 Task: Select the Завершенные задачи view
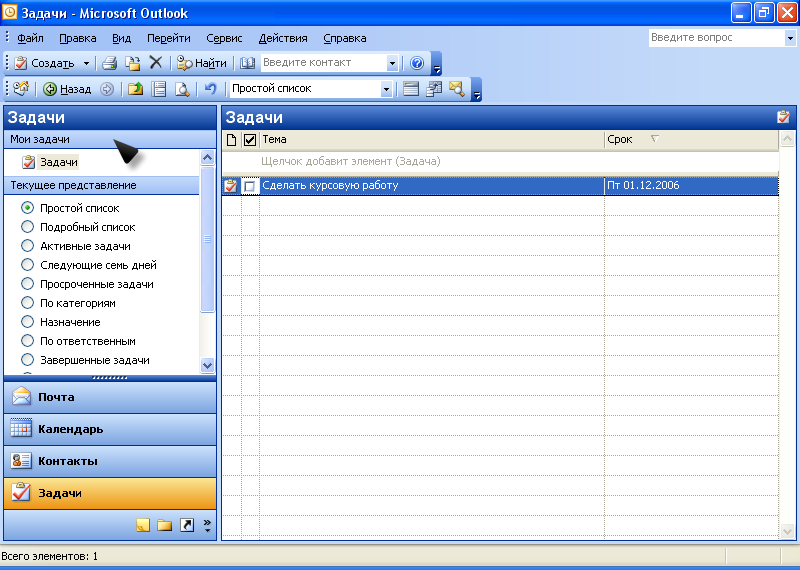28,360
